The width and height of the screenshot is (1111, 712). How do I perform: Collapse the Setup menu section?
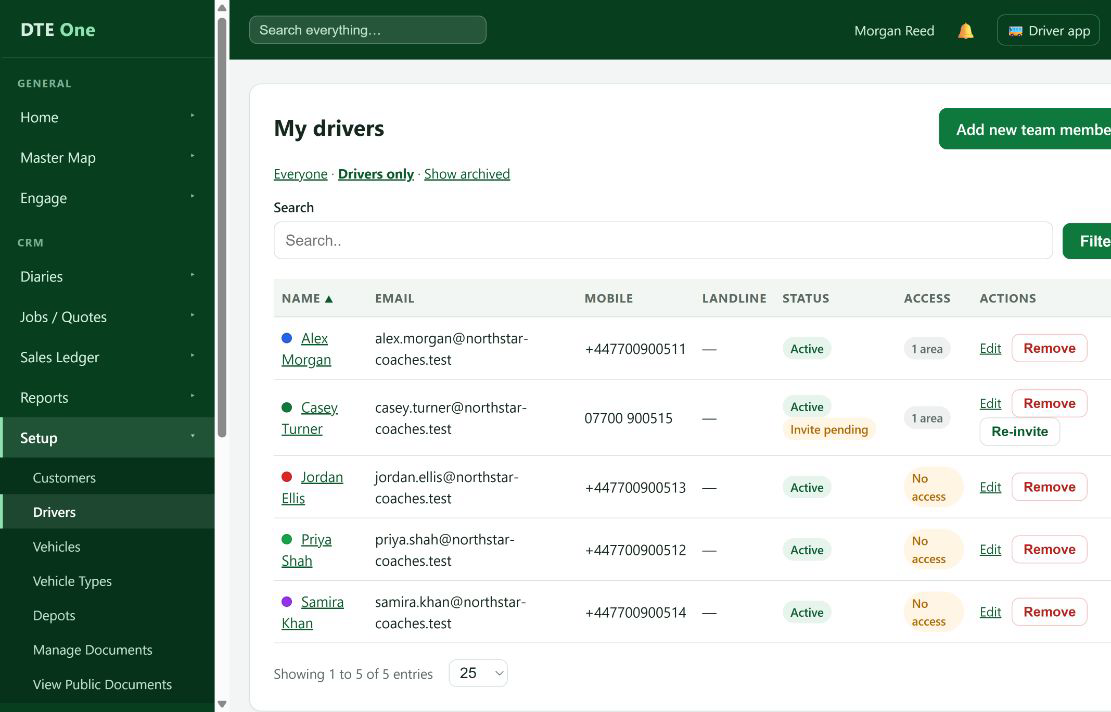click(x=107, y=438)
